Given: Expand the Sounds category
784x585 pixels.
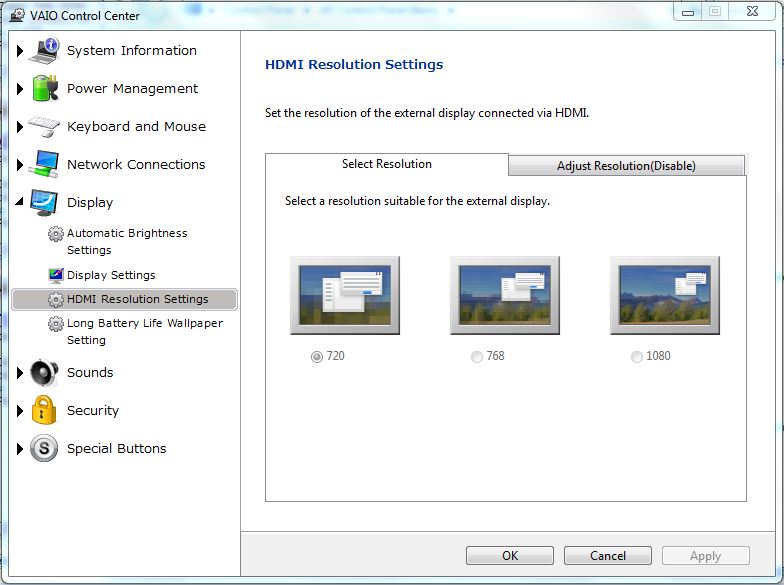Looking at the screenshot, I should coord(20,372).
